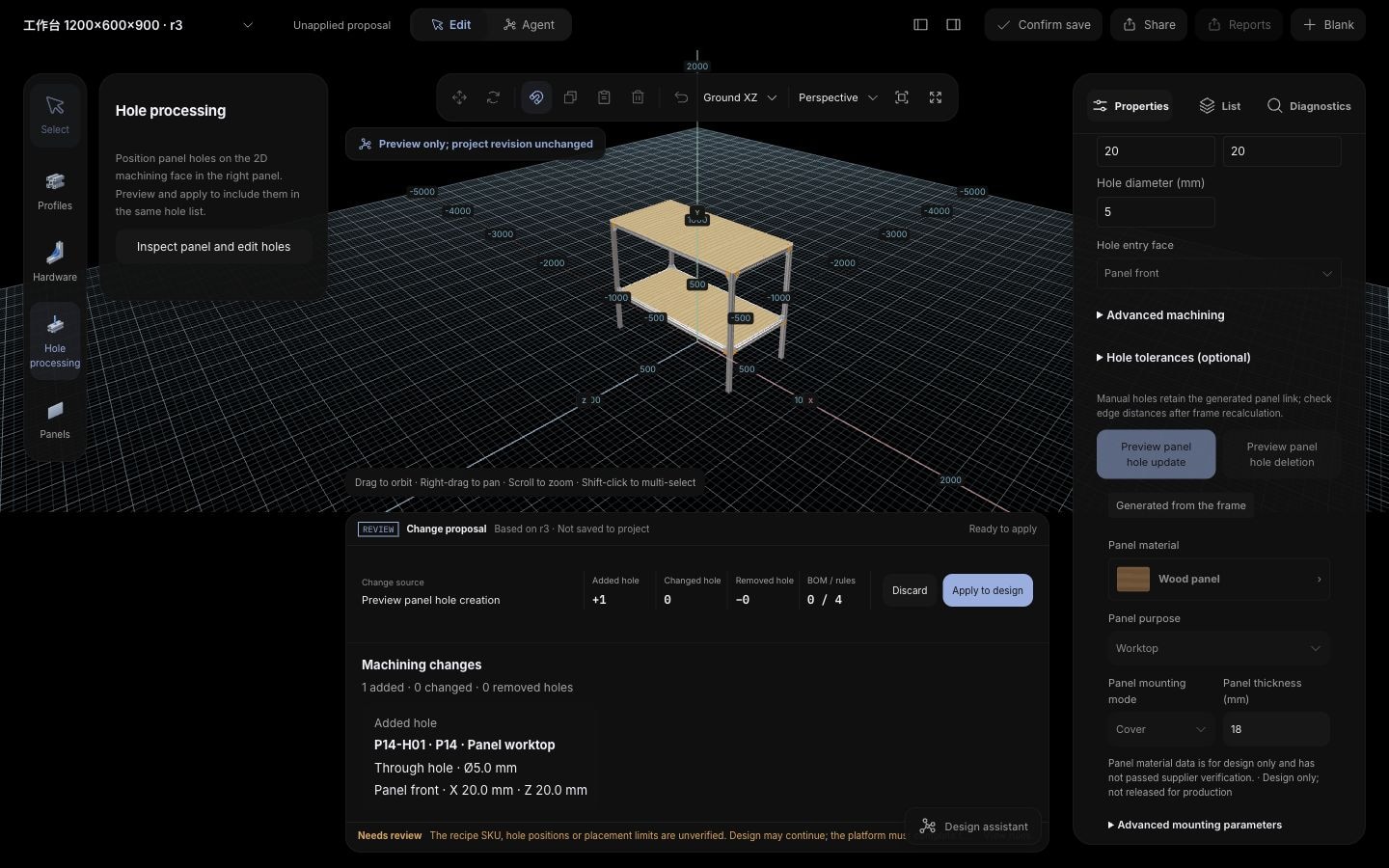Viewport: 1389px width, 868px height.
Task: Switch to Agent mode tab
Action: [x=529, y=25]
